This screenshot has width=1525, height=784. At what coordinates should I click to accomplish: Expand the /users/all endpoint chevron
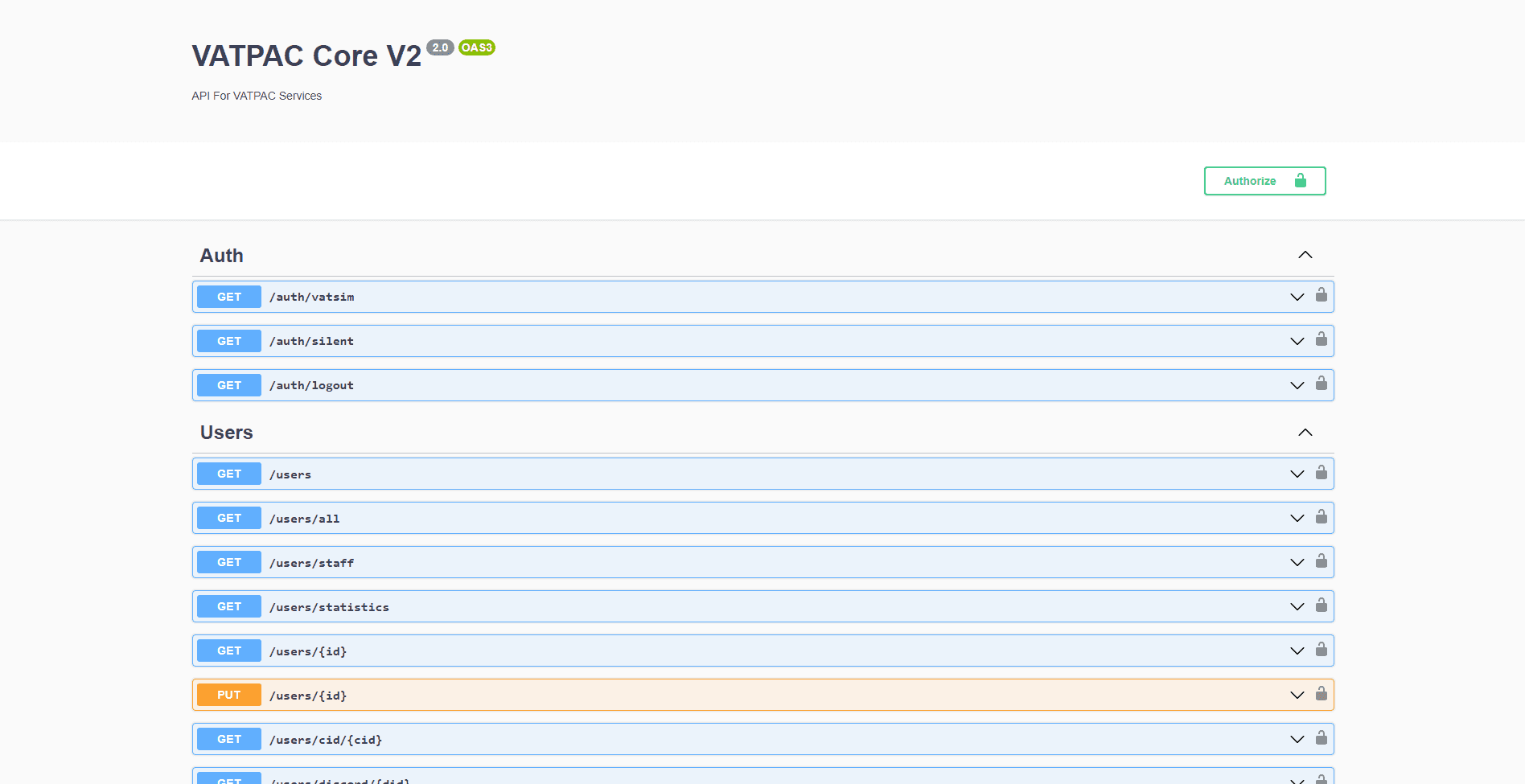[1297, 518]
